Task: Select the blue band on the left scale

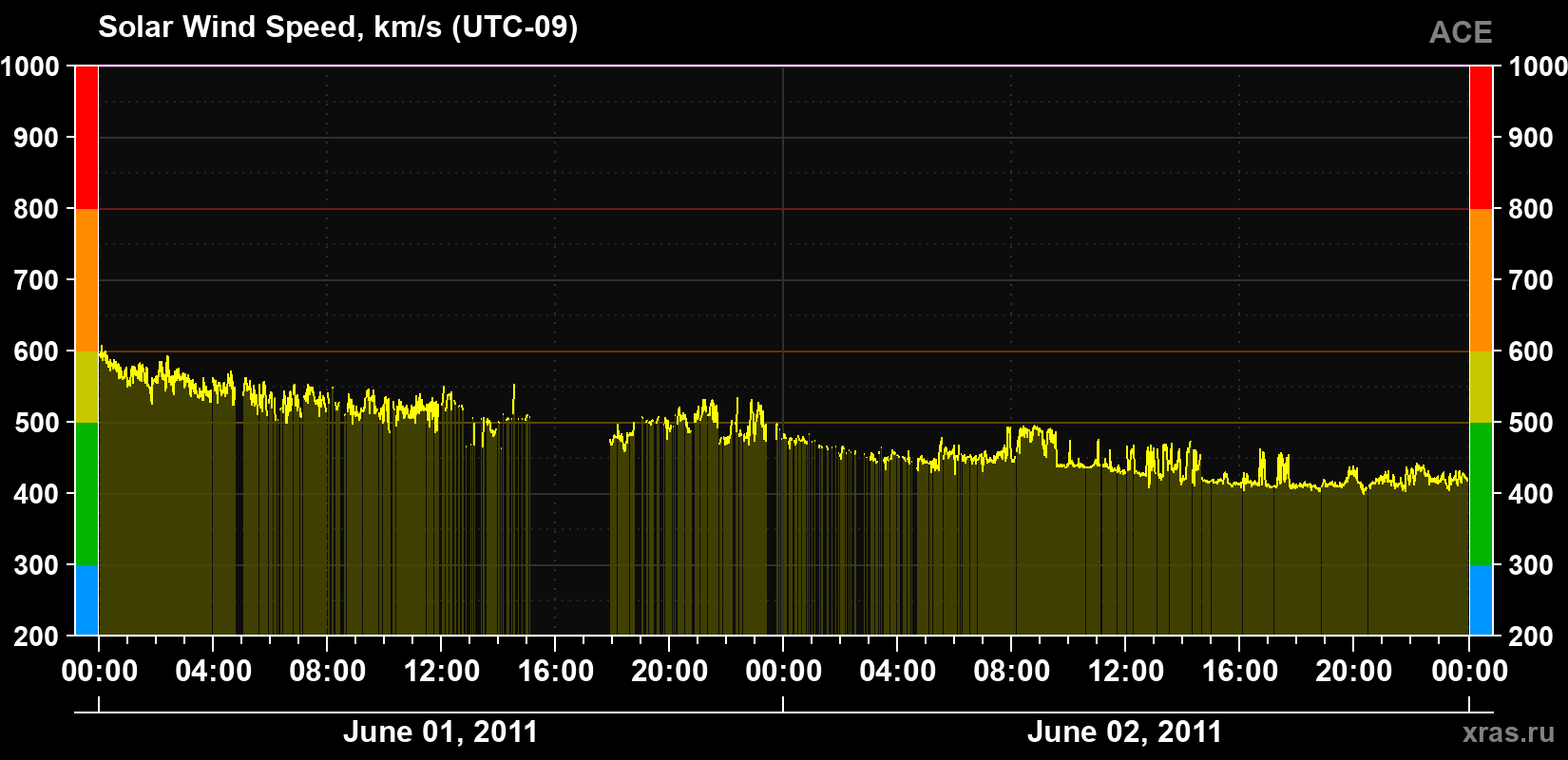Action: click(86, 600)
